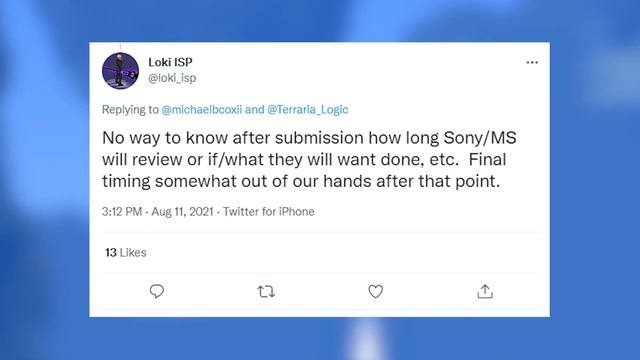Visit the @michaelbcoxii mention link

pos(202,109)
